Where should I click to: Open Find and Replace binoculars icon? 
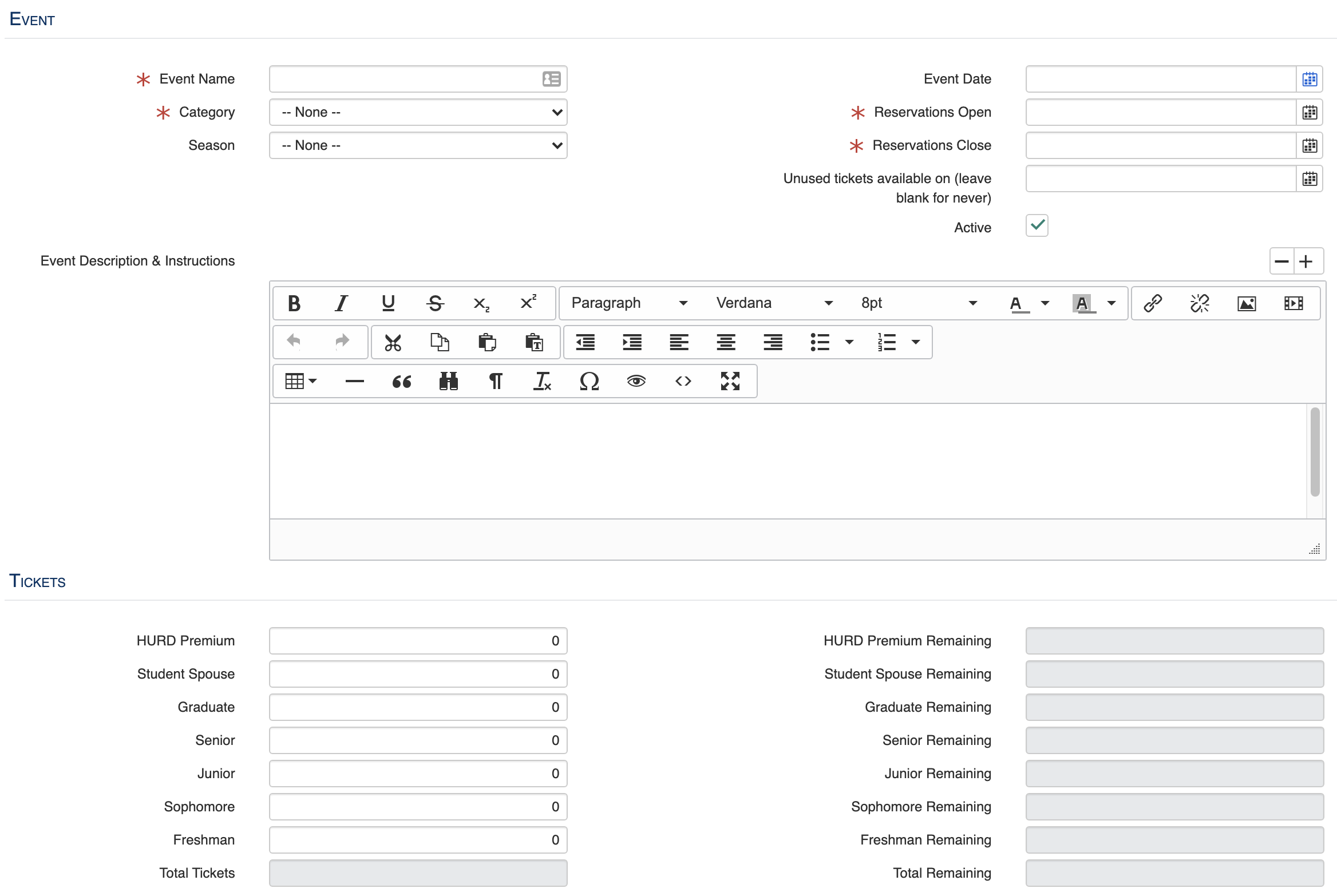pos(448,381)
